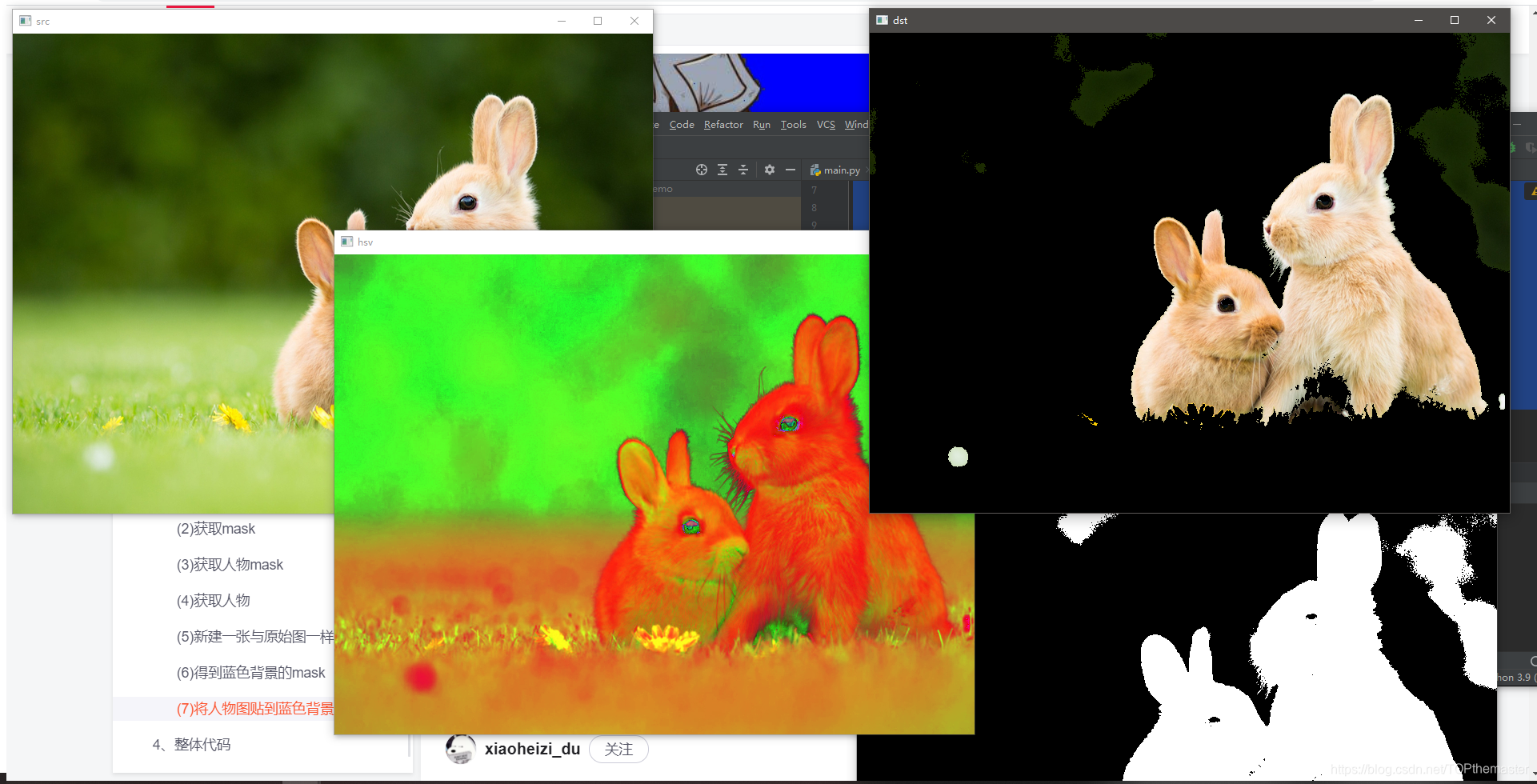Viewport: 1537px width, 784px height.
Task: Click the dst window title text
Action: [900, 21]
